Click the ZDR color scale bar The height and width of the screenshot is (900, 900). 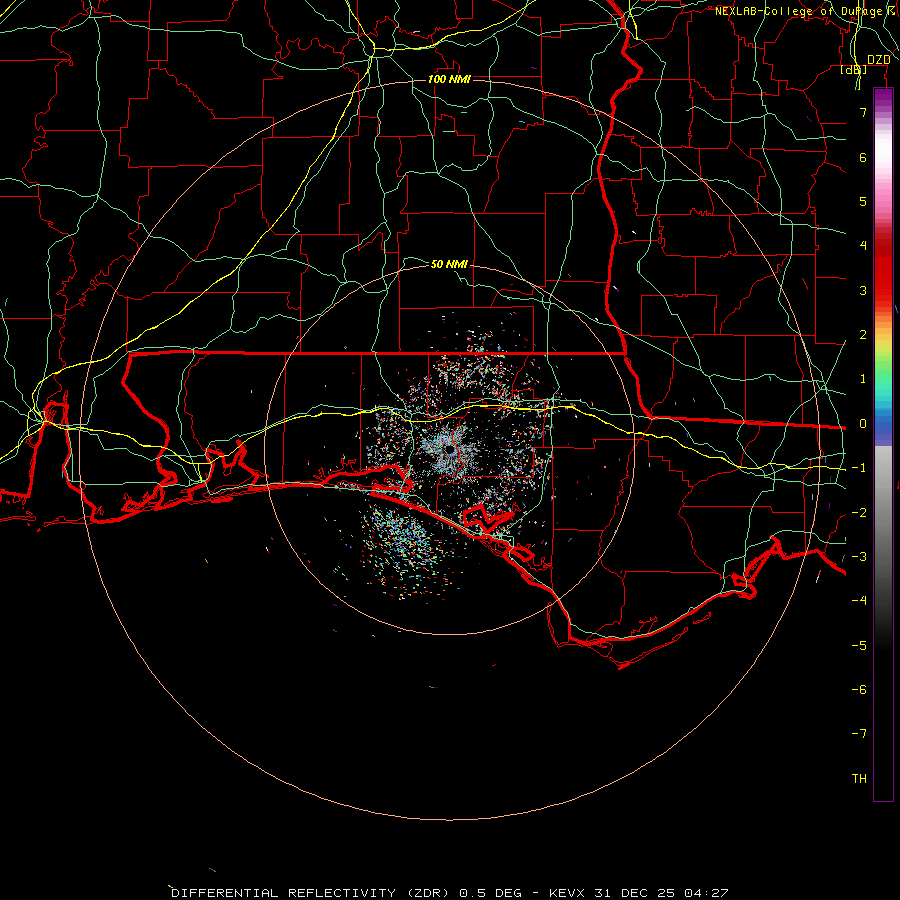(883, 444)
